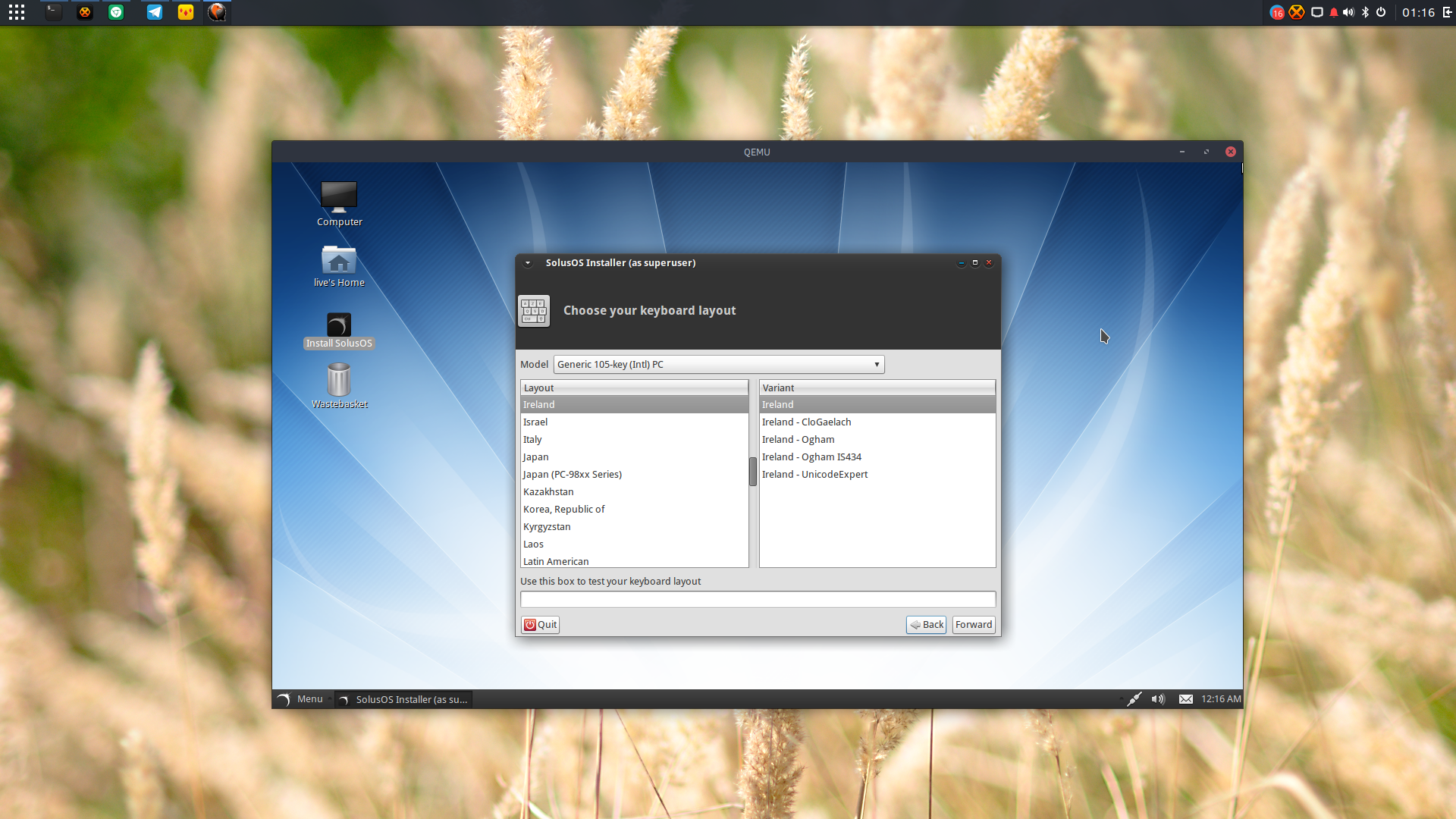This screenshot has width=1456, height=819.
Task: Maximize the SolusOS Installer window
Action: [x=975, y=263]
